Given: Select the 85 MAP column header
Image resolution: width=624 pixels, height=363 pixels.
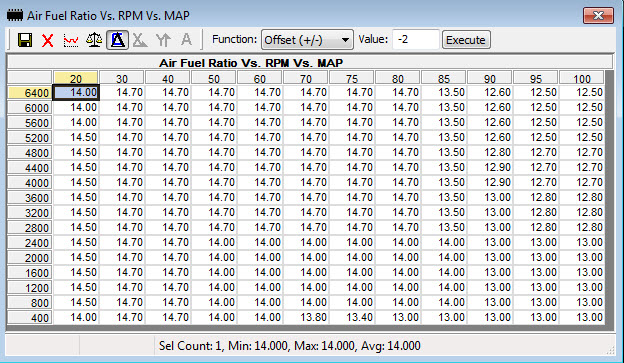Looking at the screenshot, I should tap(443, 78).
